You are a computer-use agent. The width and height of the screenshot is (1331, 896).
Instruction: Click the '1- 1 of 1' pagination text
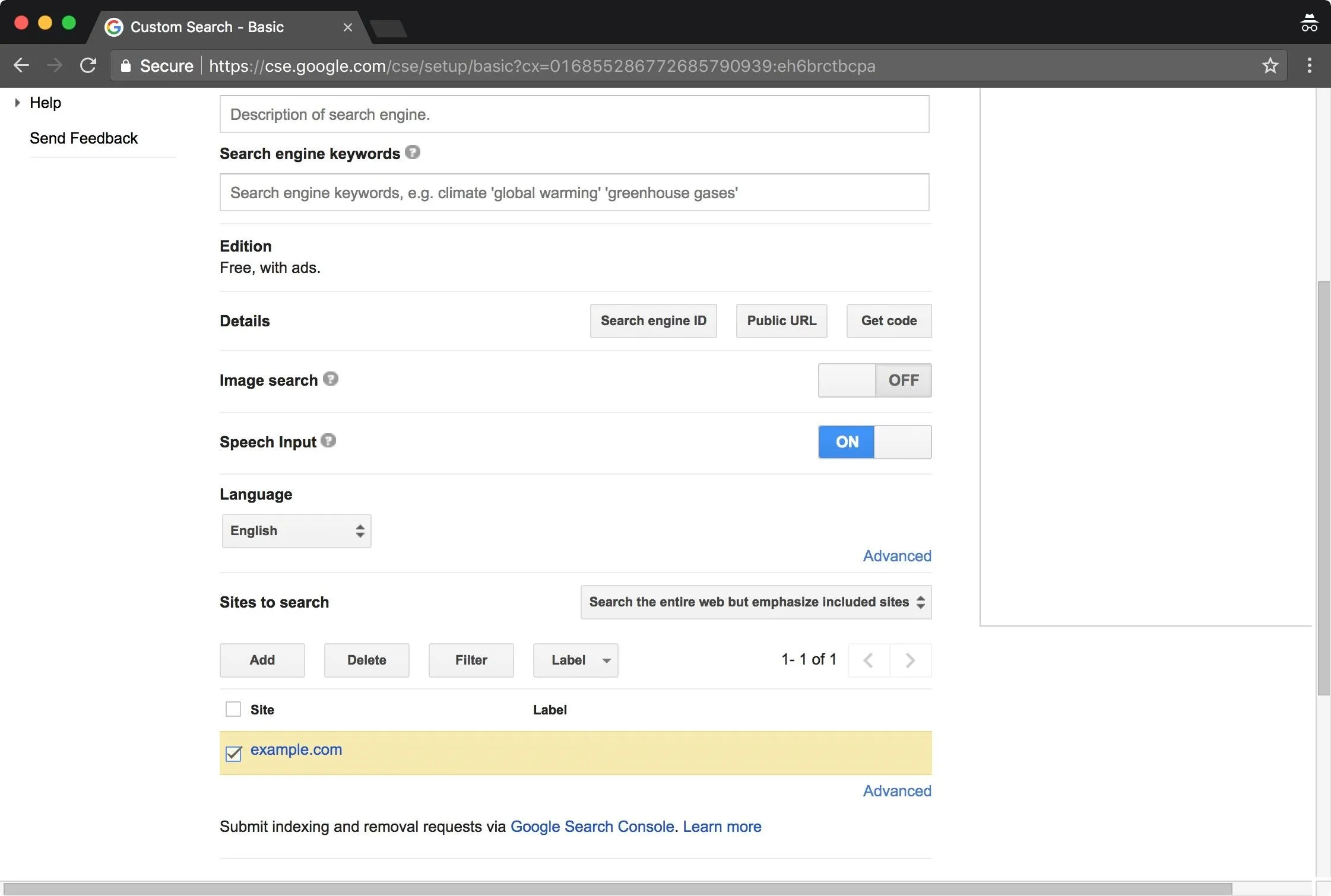pyautogui.click(x=809, y=659)
